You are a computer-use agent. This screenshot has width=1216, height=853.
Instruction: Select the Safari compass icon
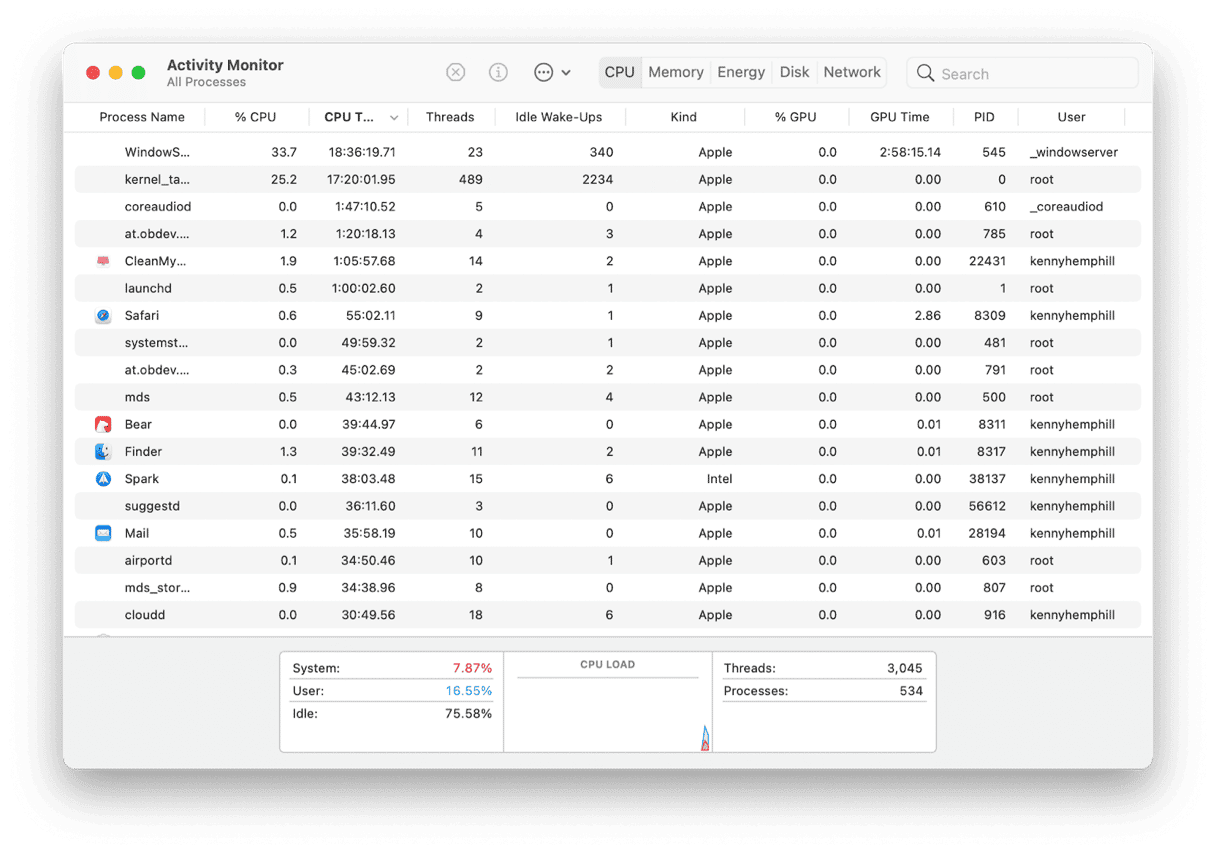pos(103,315)
